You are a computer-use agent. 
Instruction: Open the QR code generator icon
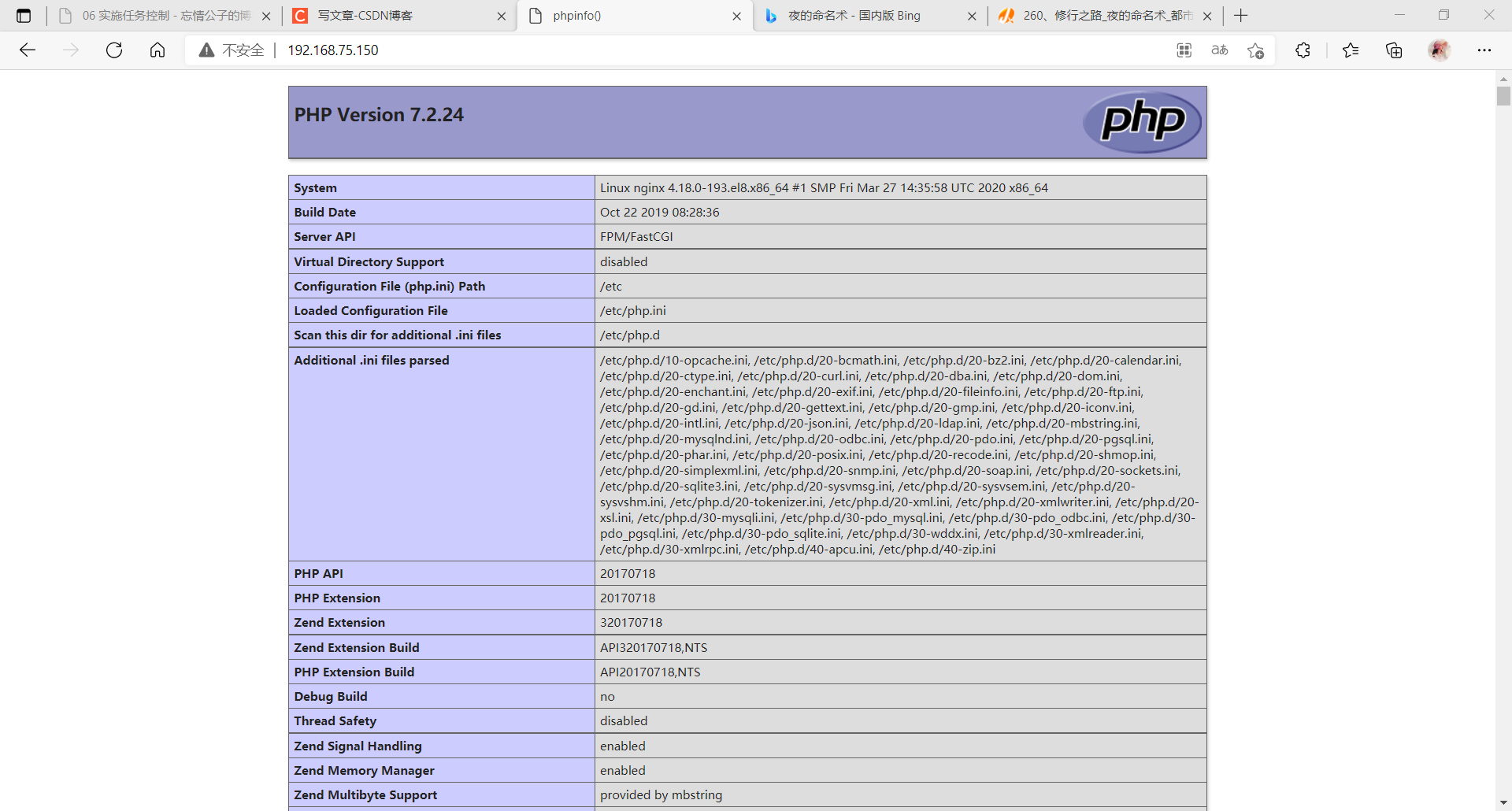click(x=1184, y=50)
